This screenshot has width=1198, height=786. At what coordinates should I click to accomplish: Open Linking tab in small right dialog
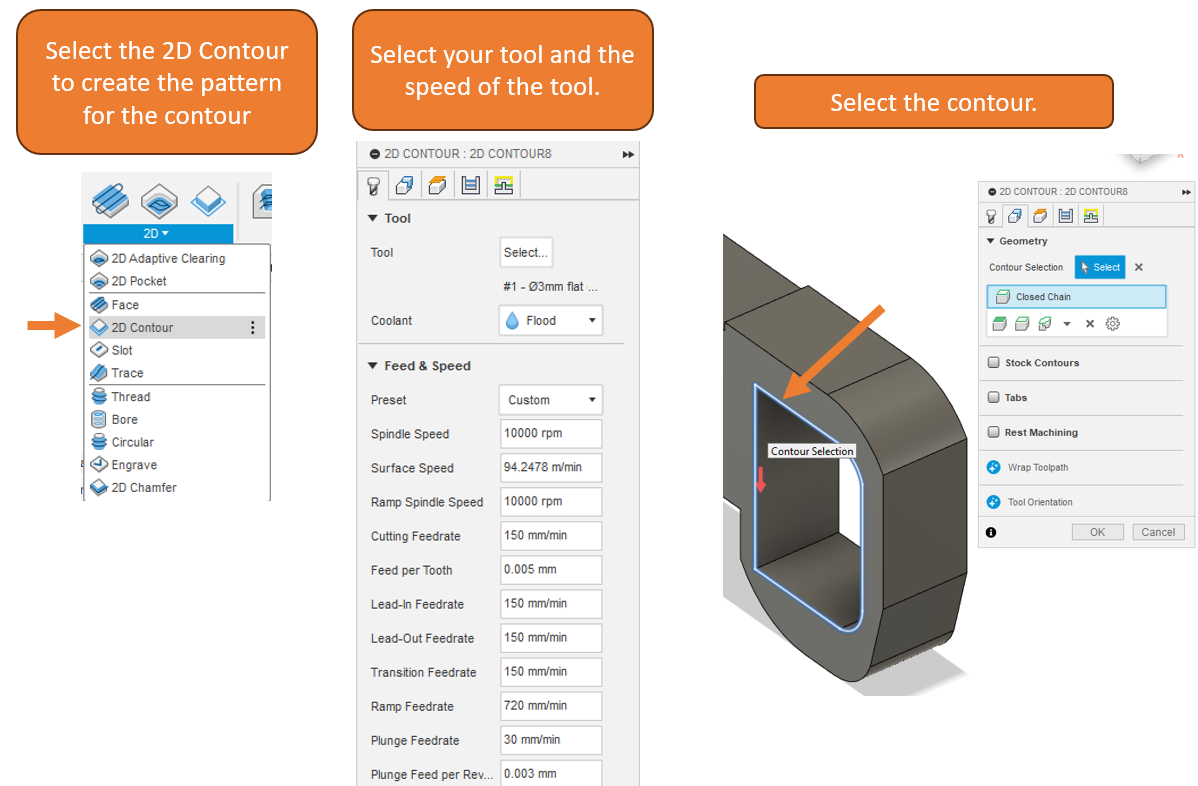click(1091, 216)
